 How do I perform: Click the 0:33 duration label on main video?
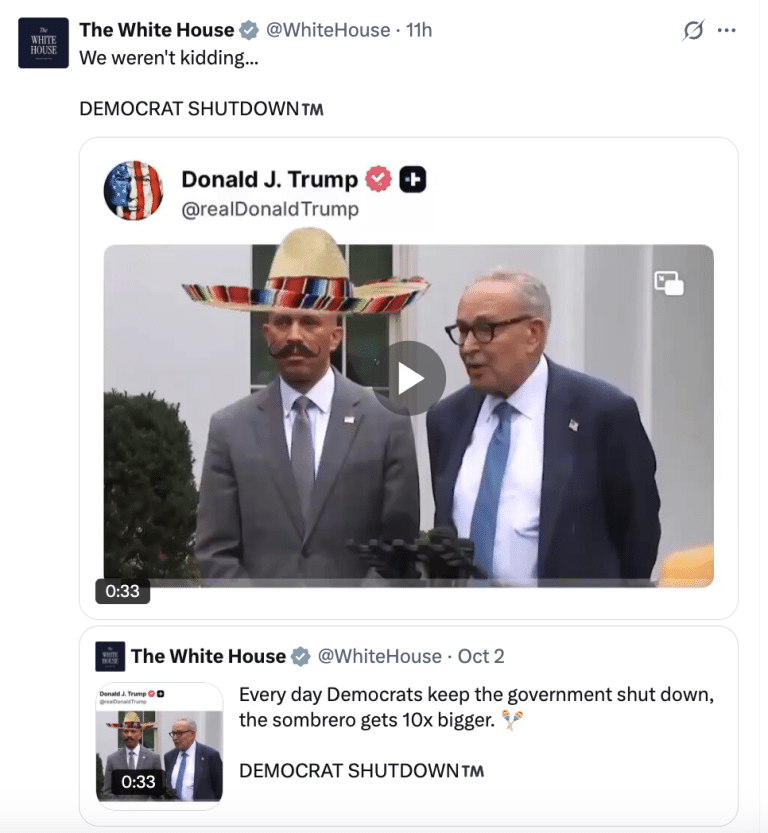[x=122, y=591]
